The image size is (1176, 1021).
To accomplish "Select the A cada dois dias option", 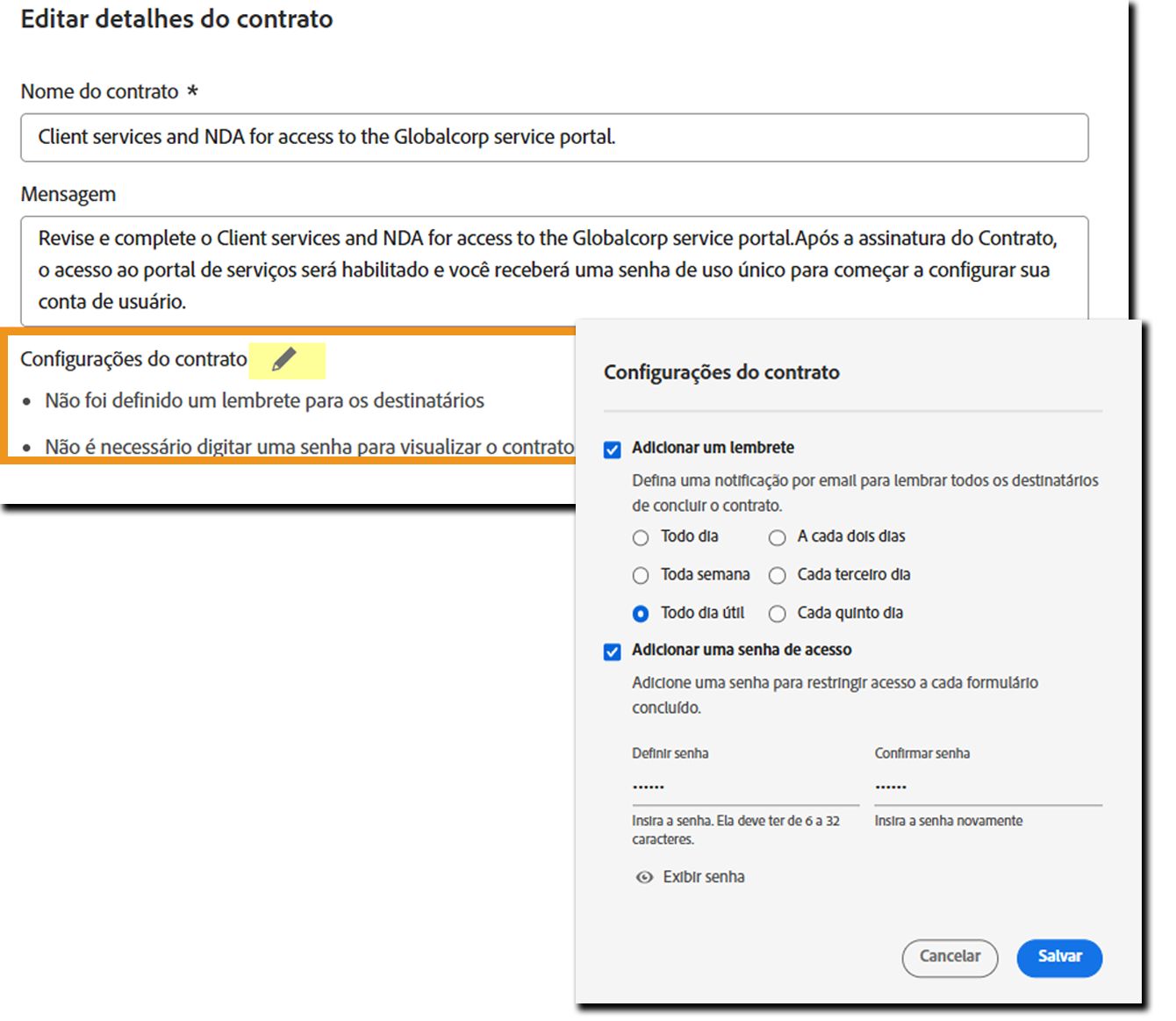I will (777, 537).
